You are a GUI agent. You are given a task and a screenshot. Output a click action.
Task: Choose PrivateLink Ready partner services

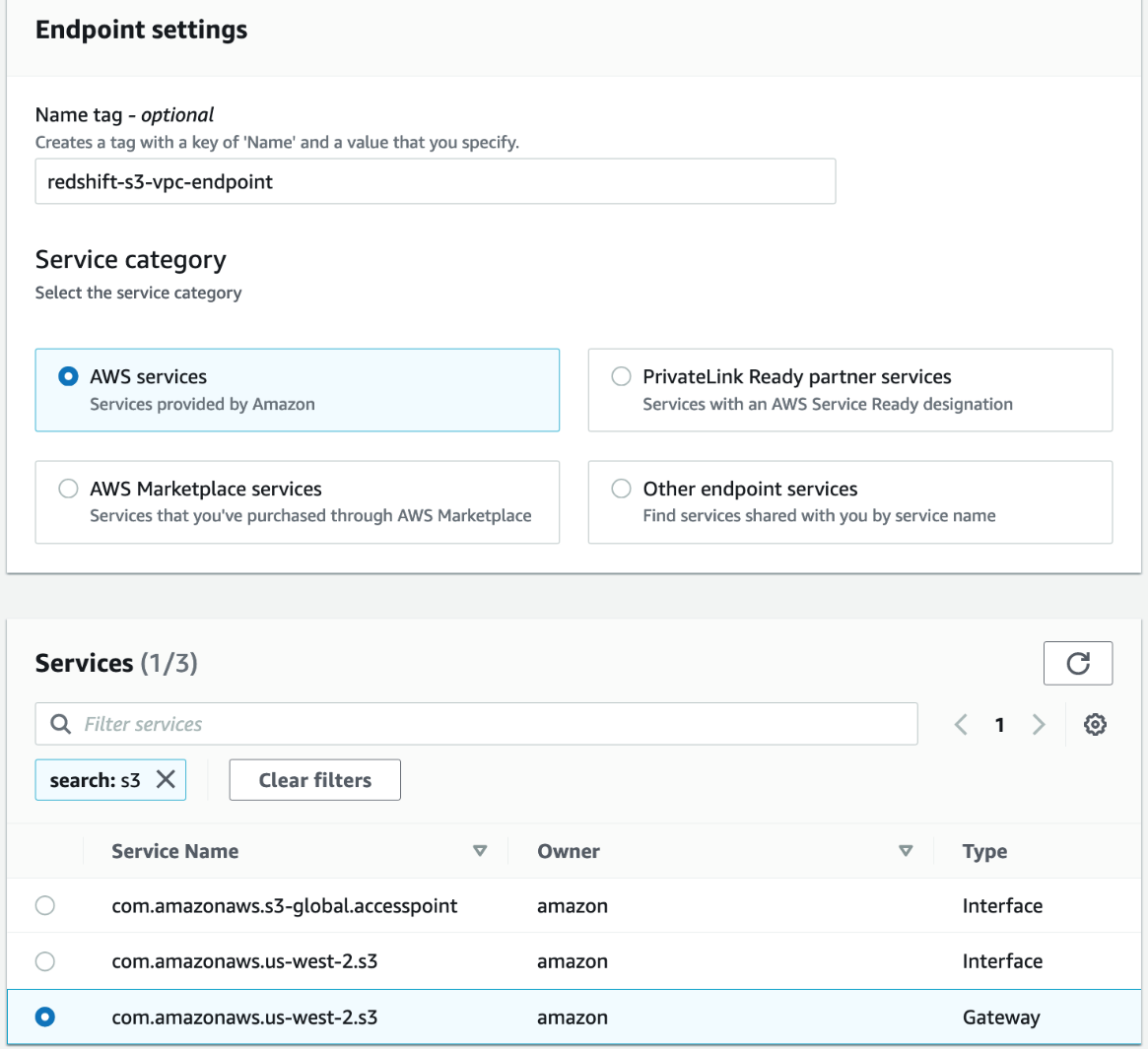[621, 376]
